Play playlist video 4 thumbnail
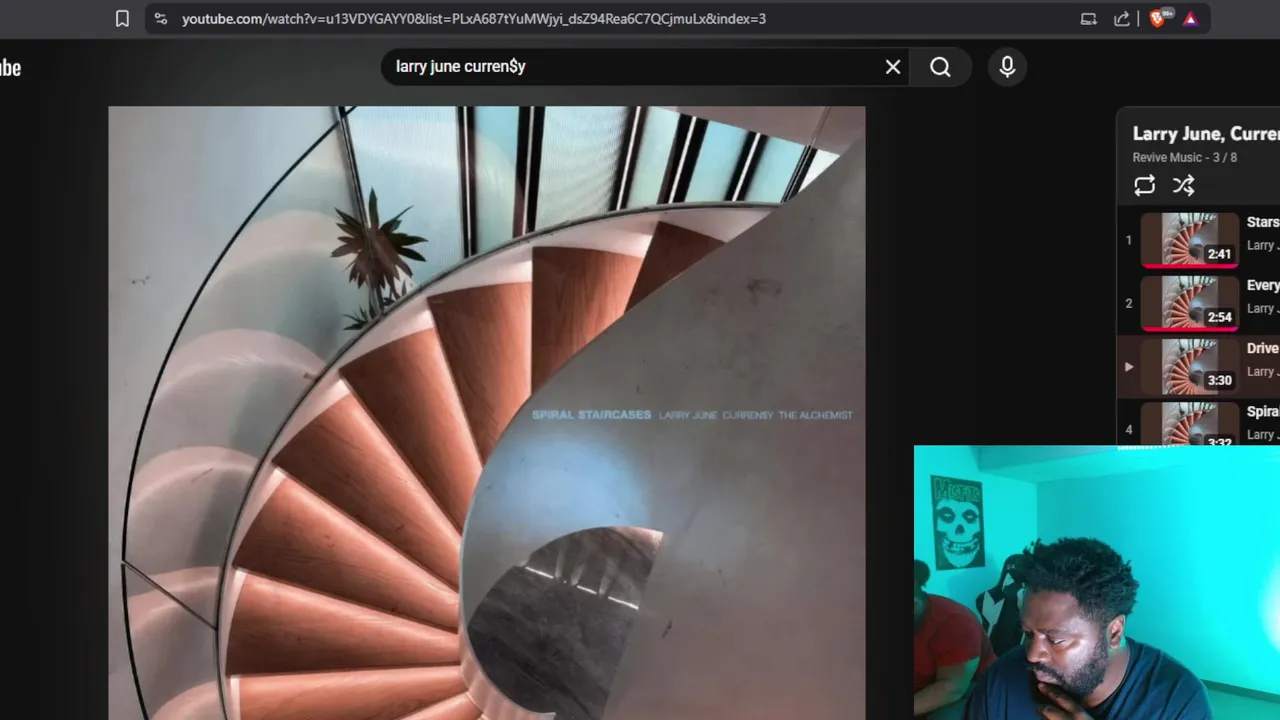Viewport: 1280px width, 720px height. pos(1190,423)
